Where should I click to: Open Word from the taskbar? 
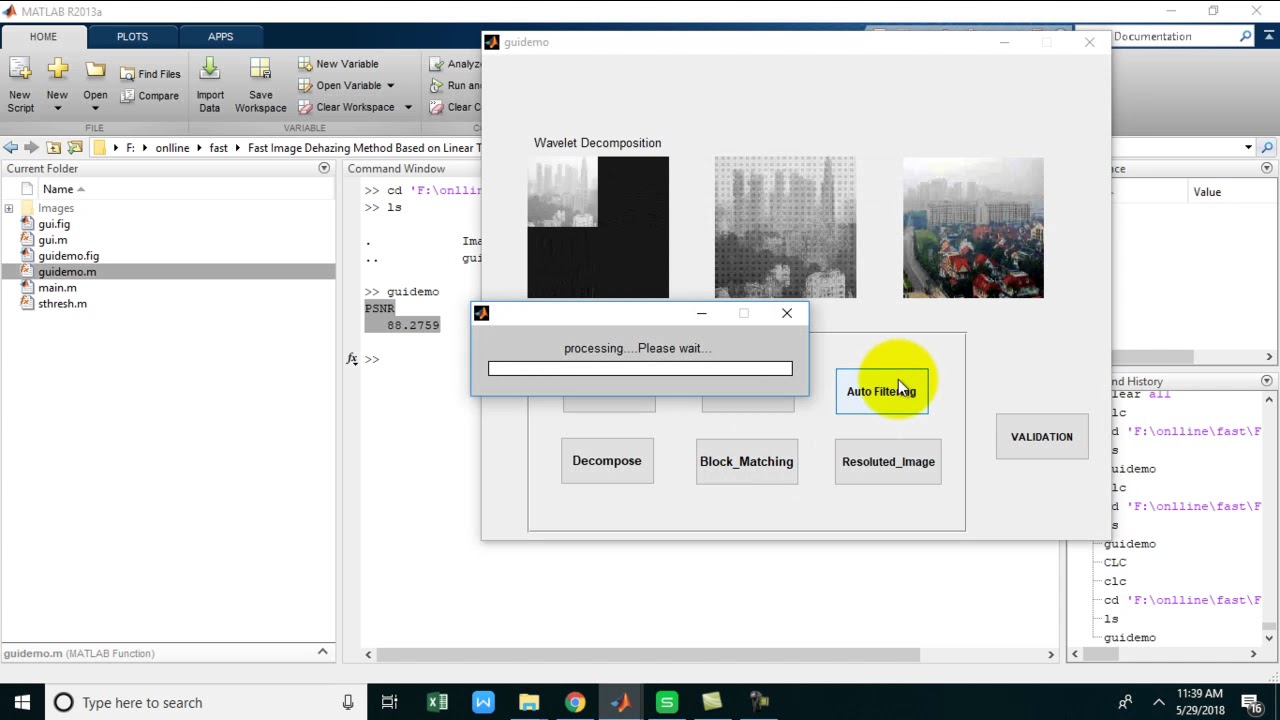483,702
